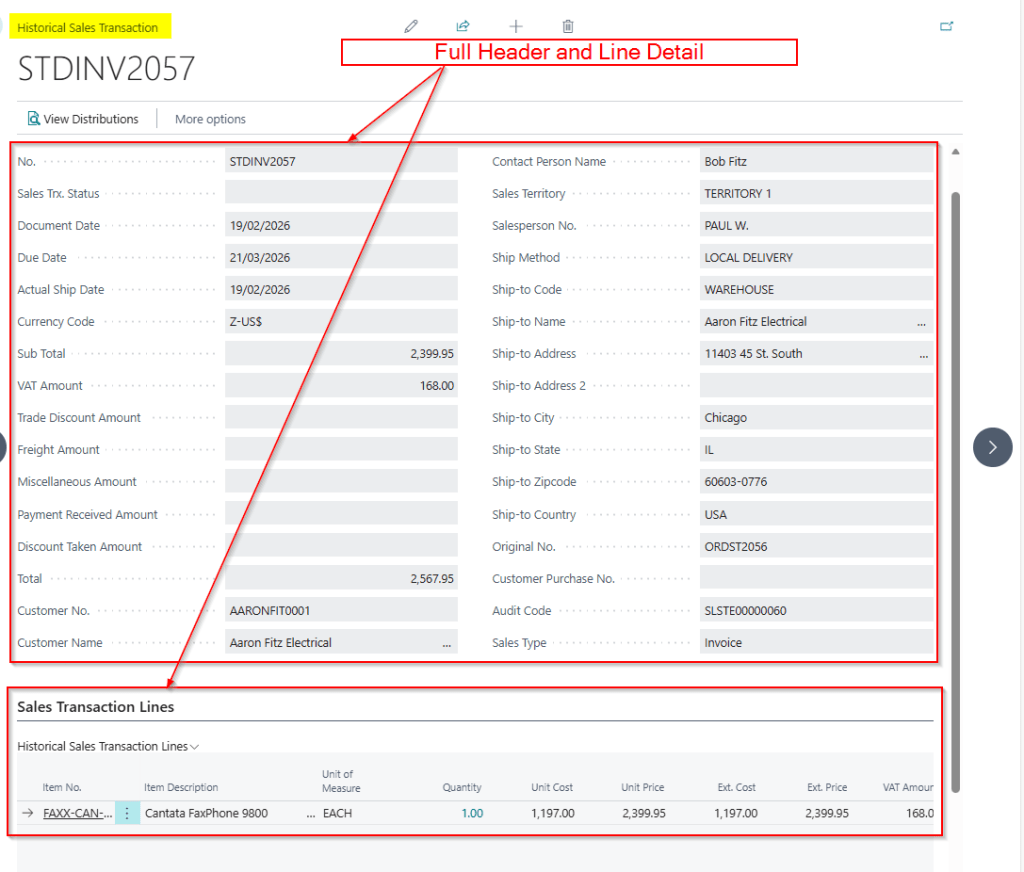Click Historical Sales Transaction breadcrumb
The image size is (1024, 872).
coord(88,28)
